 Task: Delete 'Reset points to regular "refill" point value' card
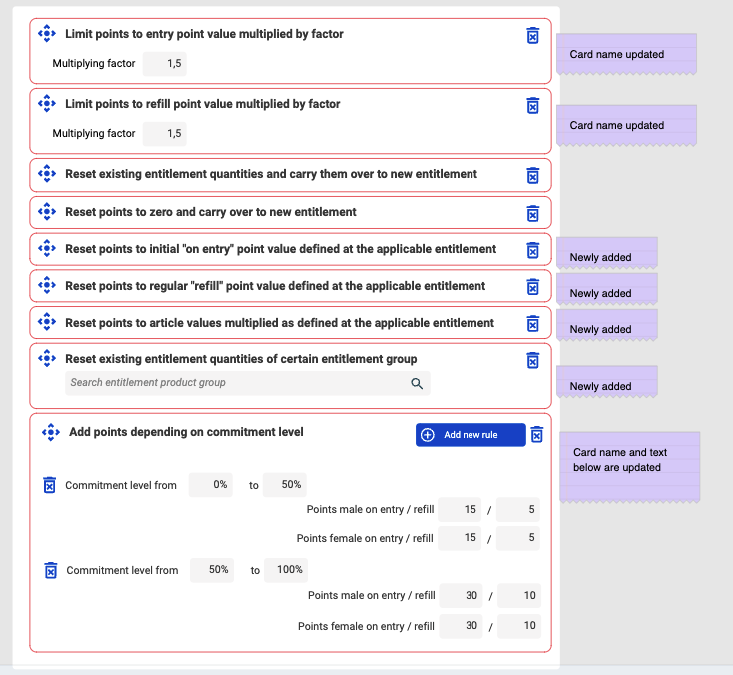pos(533,287)
